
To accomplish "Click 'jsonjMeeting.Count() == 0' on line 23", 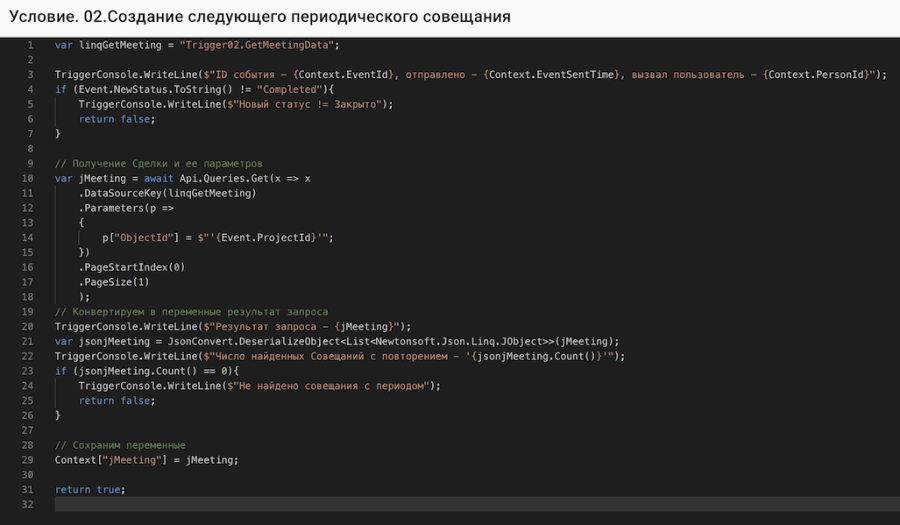I will point(153,371).
